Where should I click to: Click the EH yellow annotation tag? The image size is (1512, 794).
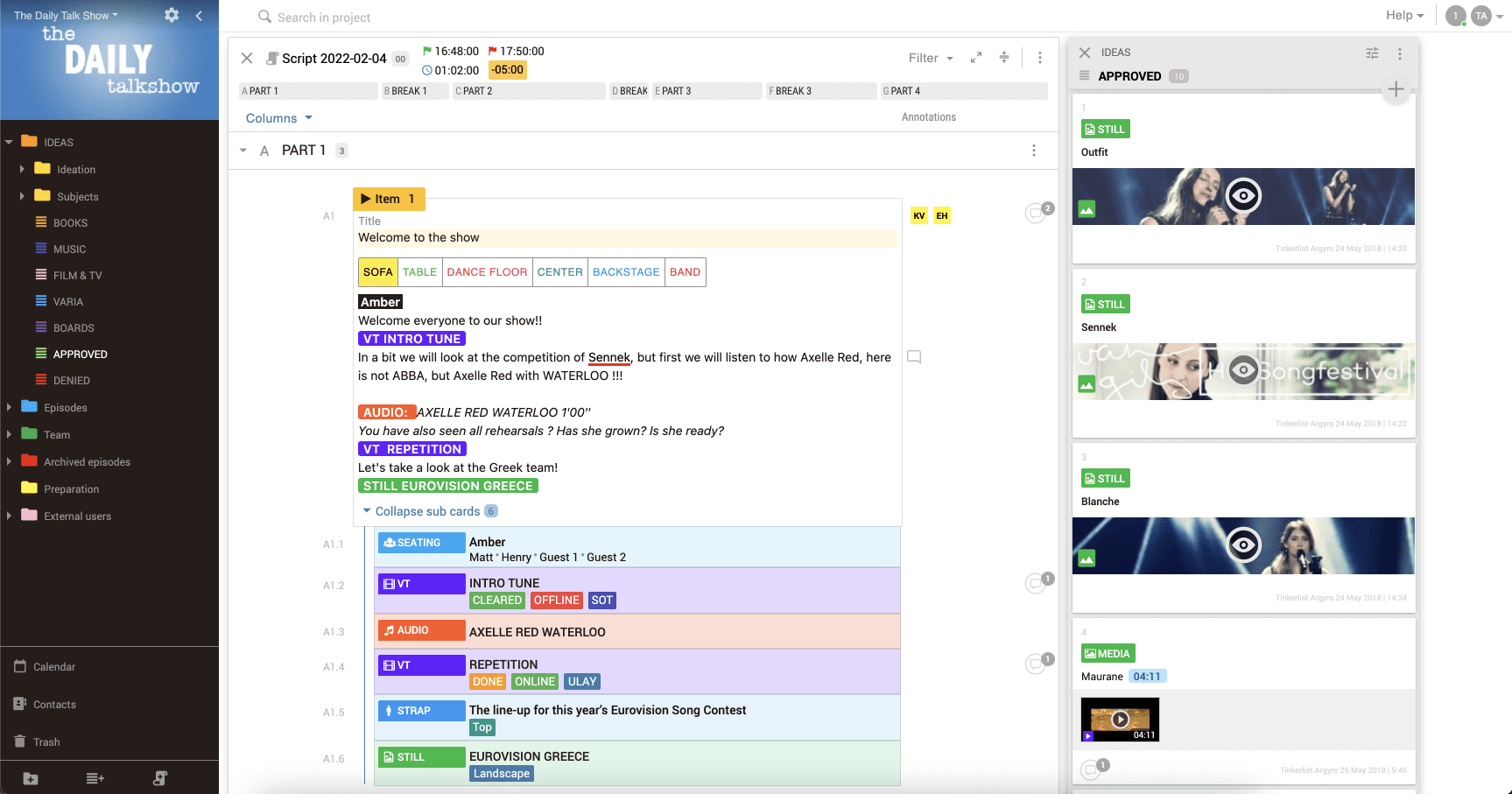(x=941, y=215)
